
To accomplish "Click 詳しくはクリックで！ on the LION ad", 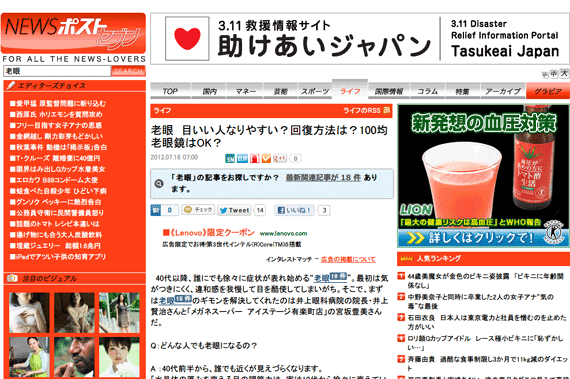I will pyautogui.click(x=481, y=238).
